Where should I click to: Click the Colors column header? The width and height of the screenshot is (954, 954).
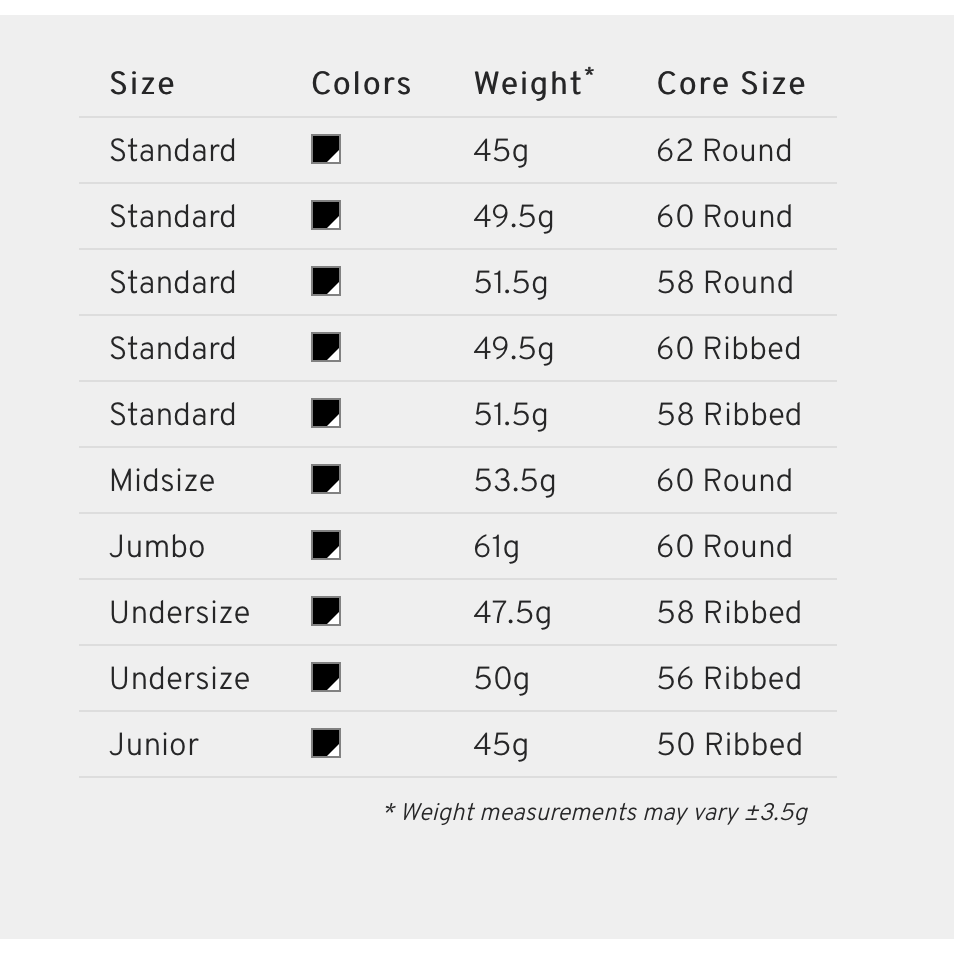pyautogui.click(x=361, y=84)
